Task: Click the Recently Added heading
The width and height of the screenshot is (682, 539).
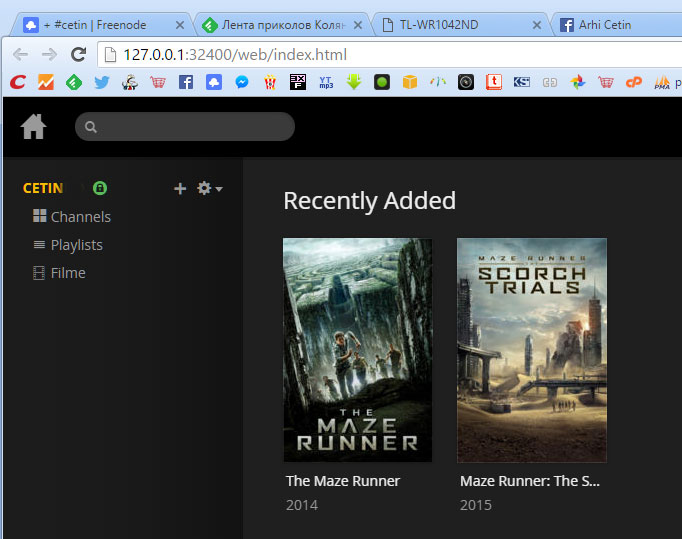Action: point(369,201)
